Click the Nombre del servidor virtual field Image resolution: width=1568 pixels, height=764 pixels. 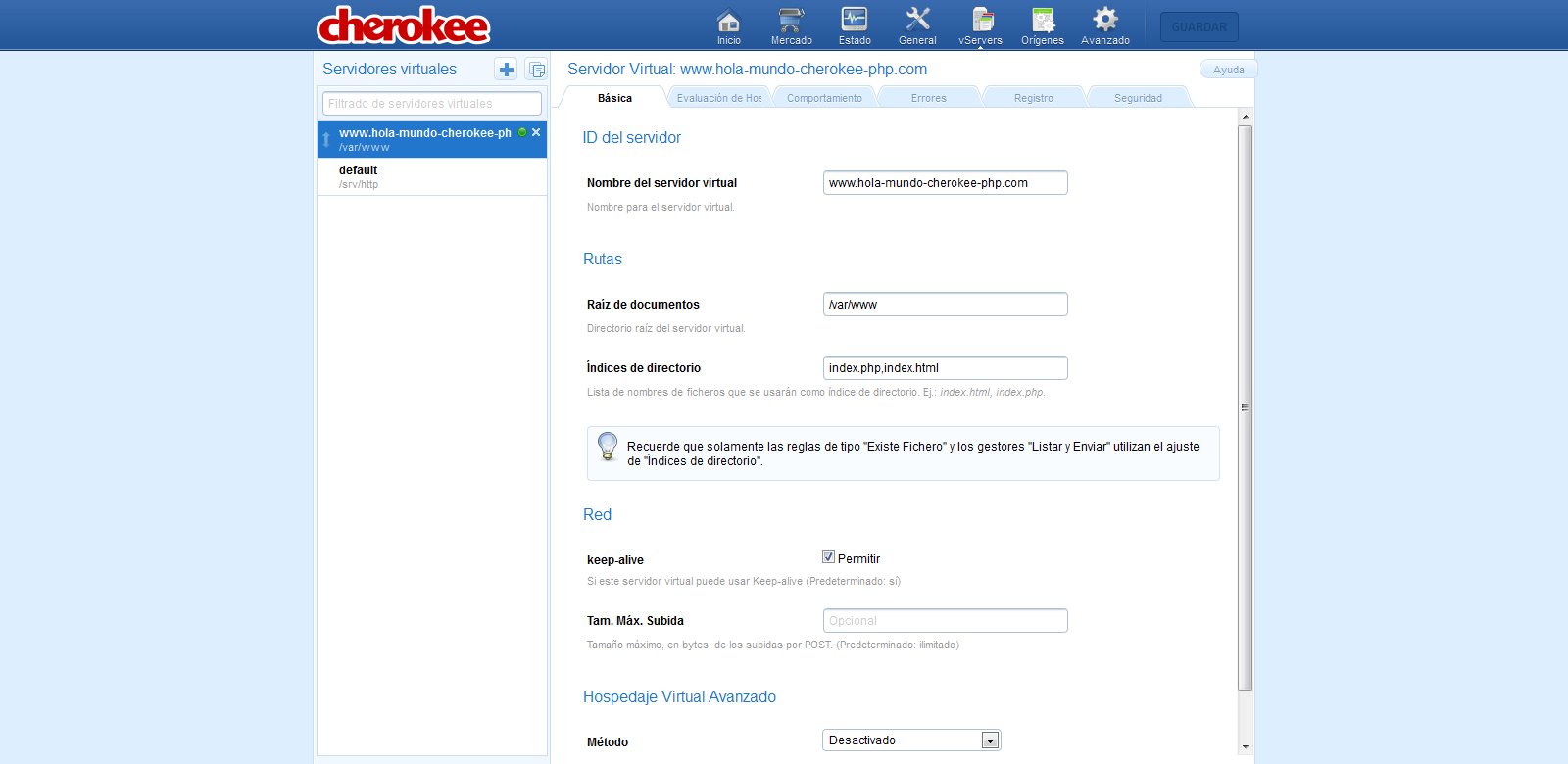click(x=945, y=183)
